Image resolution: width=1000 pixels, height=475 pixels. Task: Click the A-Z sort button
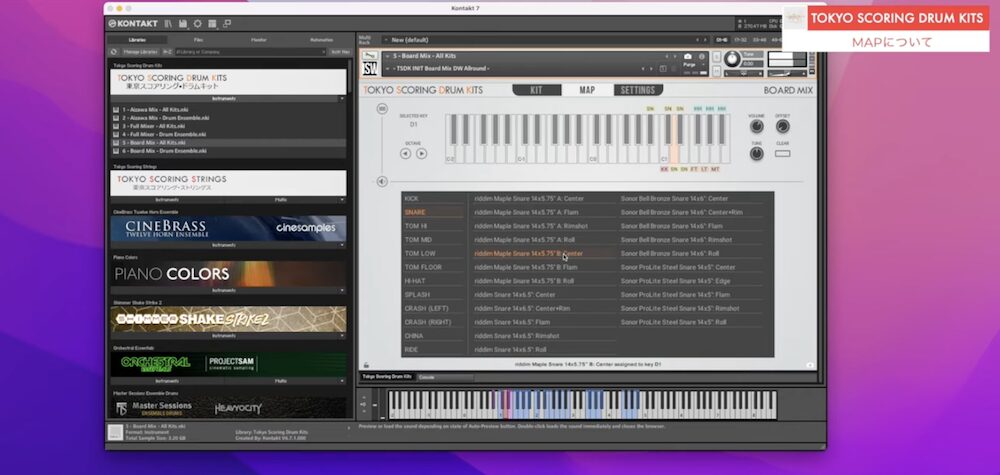tap(168, 52)
